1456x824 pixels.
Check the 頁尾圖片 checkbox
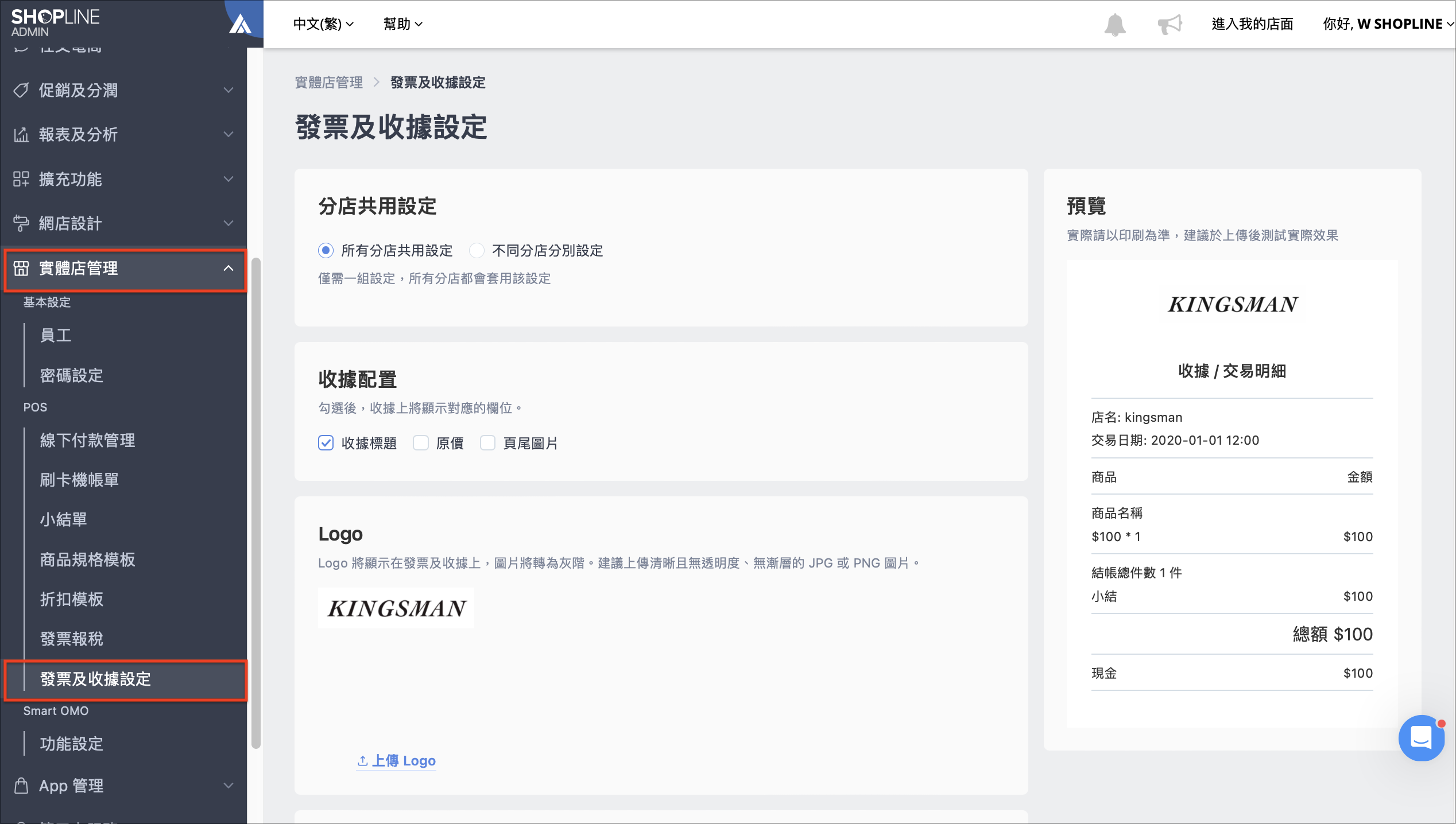[487, 443]
